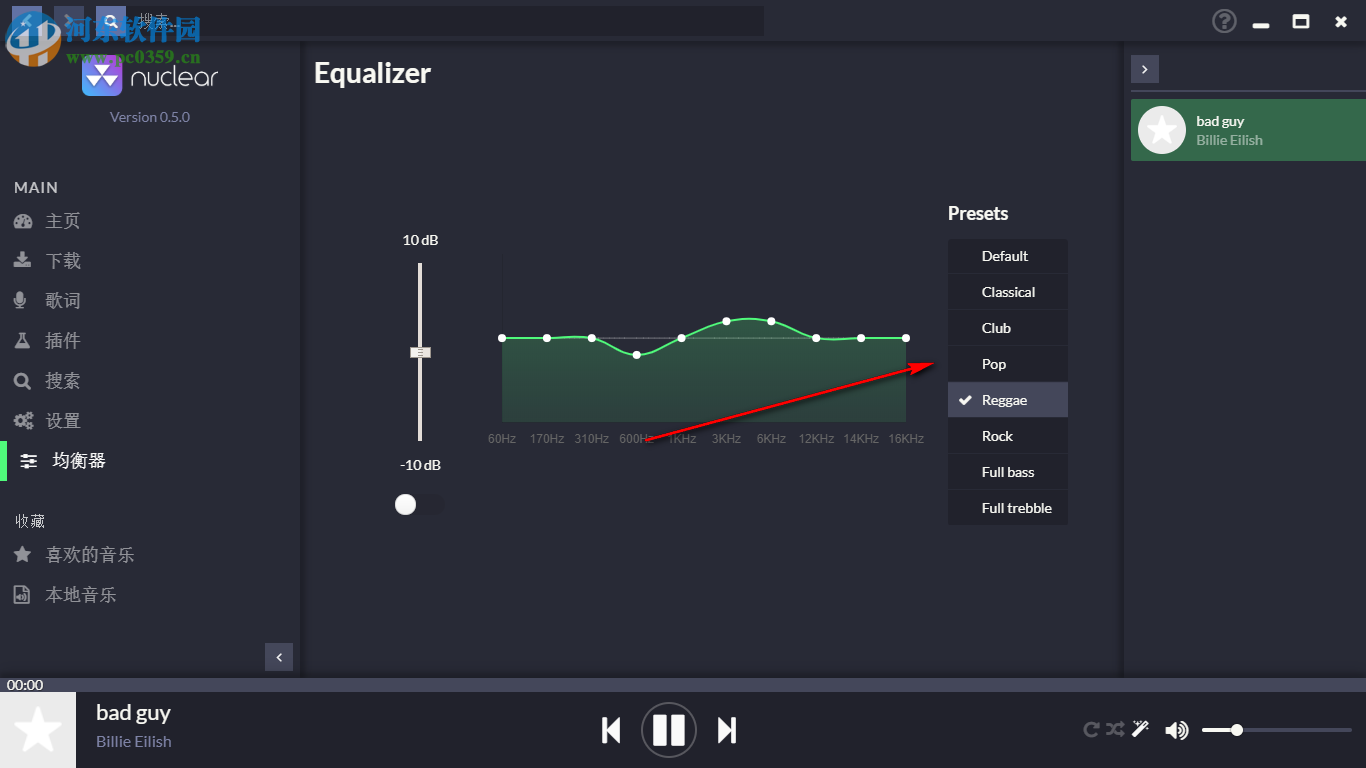Click the volume slider track
The width and height of the screenshot is (1366, 768).
1290,730
